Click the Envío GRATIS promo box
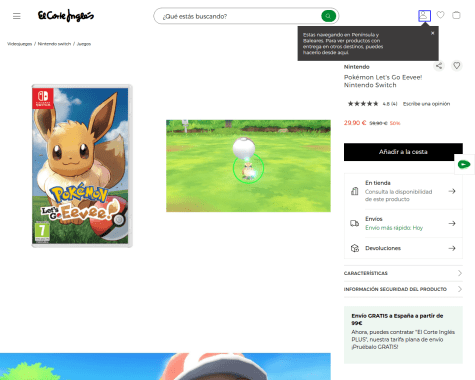The width and height of the screenshot is (475, 380). [x=403, y=335]
